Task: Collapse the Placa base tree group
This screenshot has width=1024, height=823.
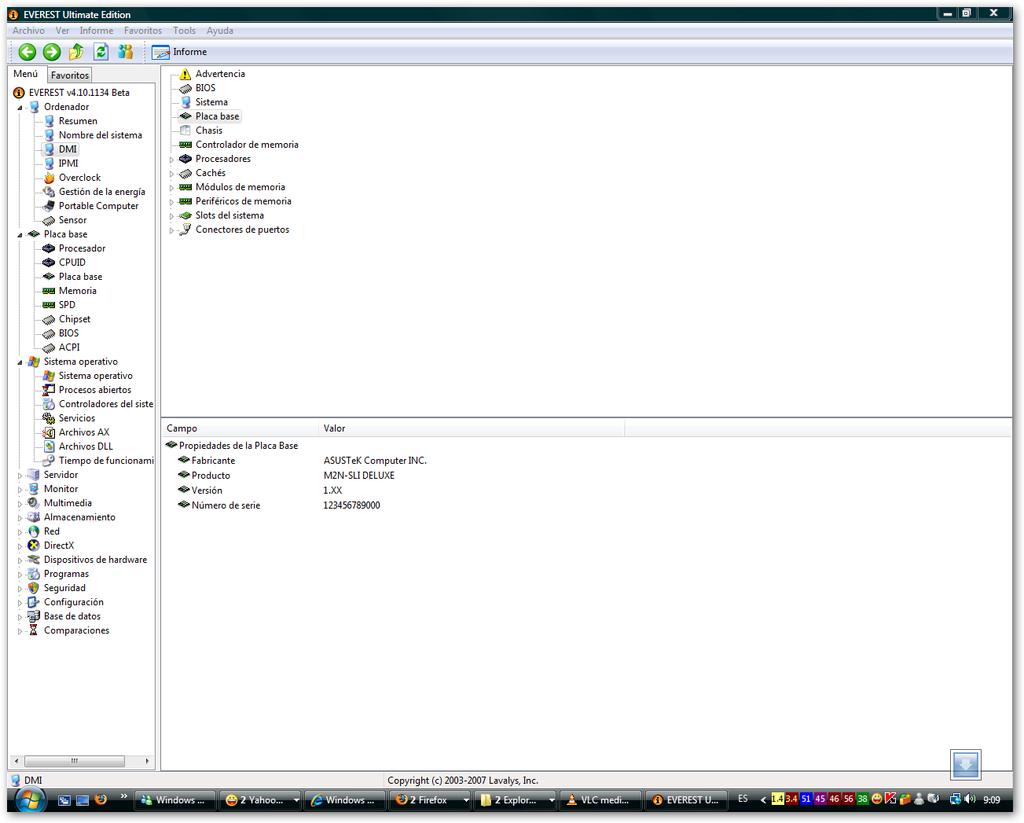Action: [20, 234]
